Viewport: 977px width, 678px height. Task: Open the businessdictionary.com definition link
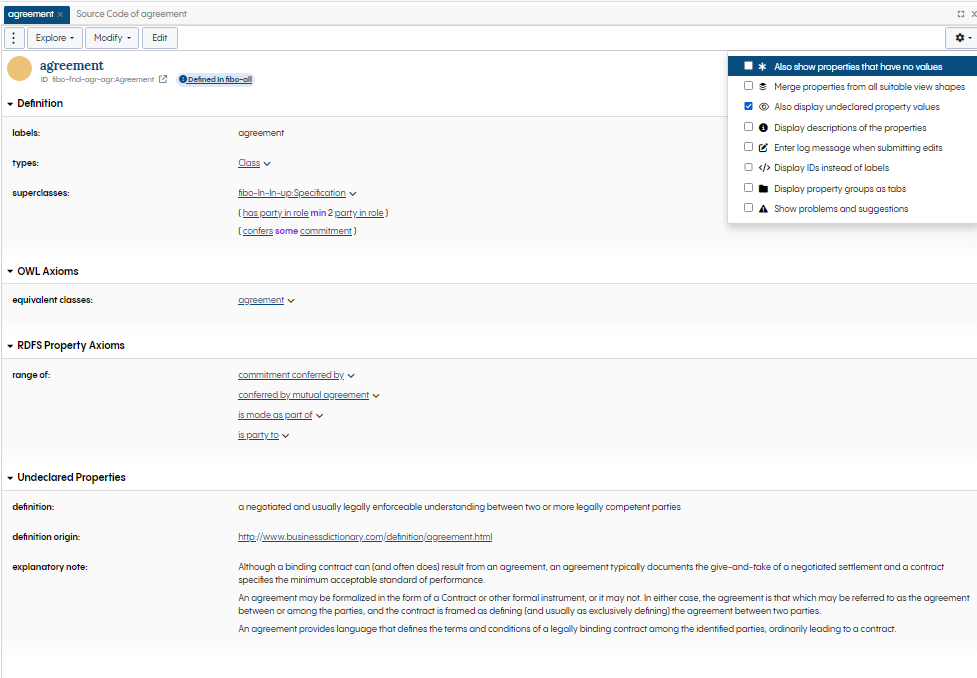364,537
